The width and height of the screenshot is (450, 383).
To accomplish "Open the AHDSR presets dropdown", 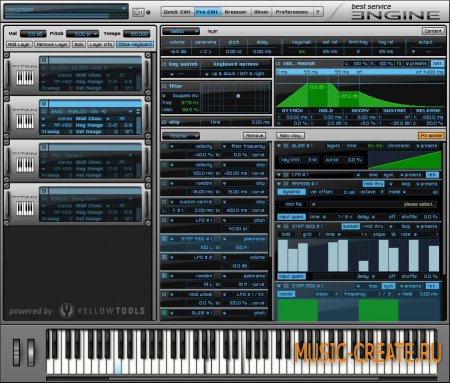I will click(416, 63).
